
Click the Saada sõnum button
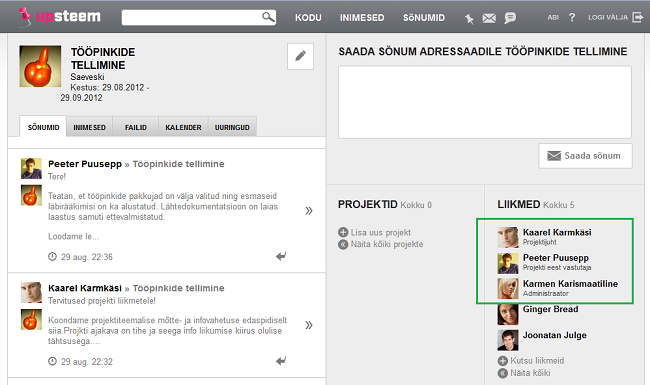click(585, 156)
